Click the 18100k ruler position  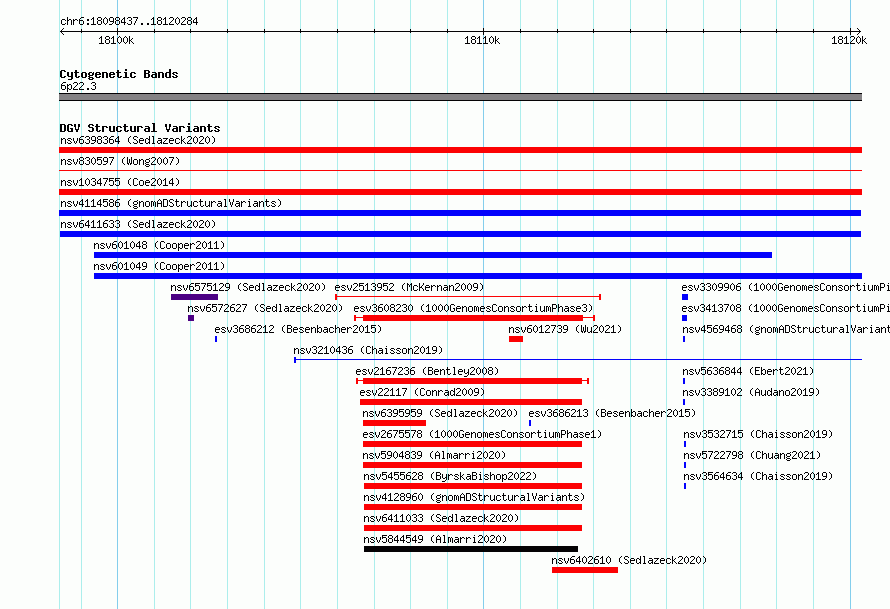(116, 40)
